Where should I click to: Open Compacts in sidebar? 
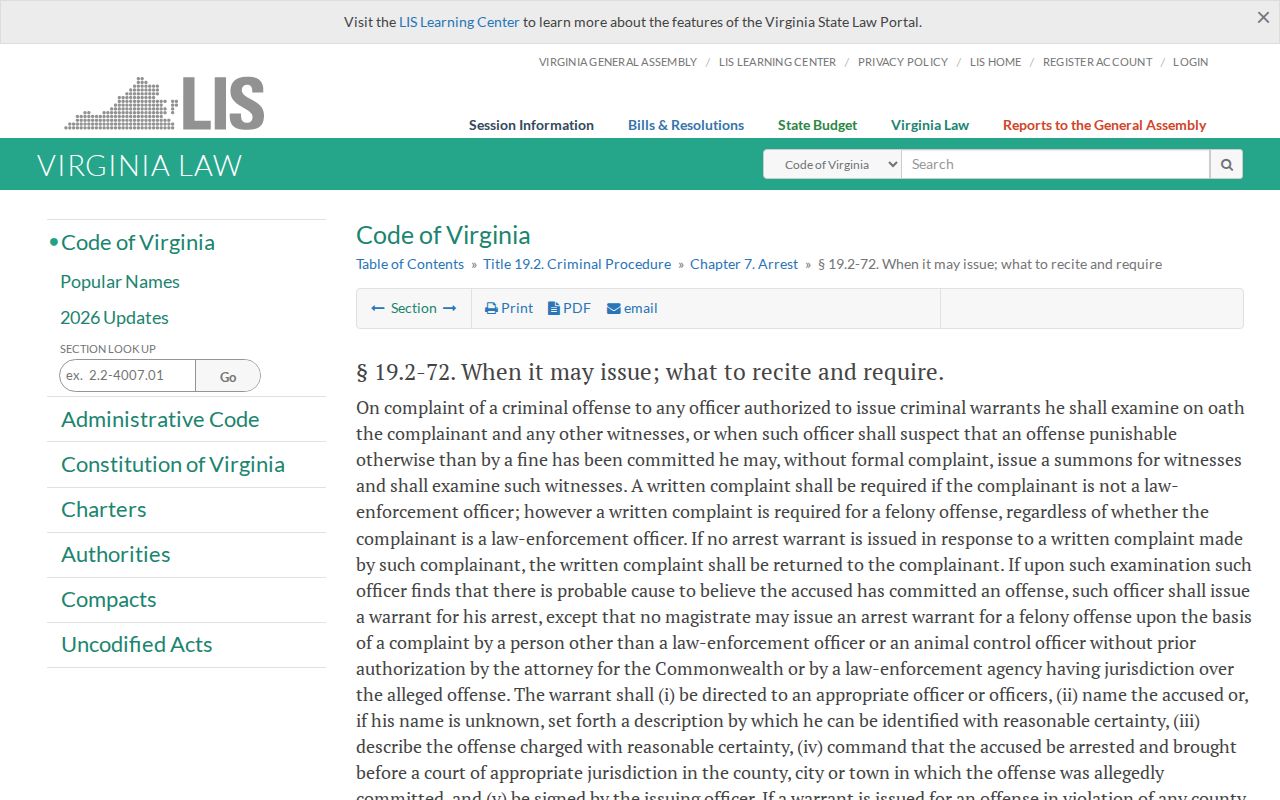(109, 600)
